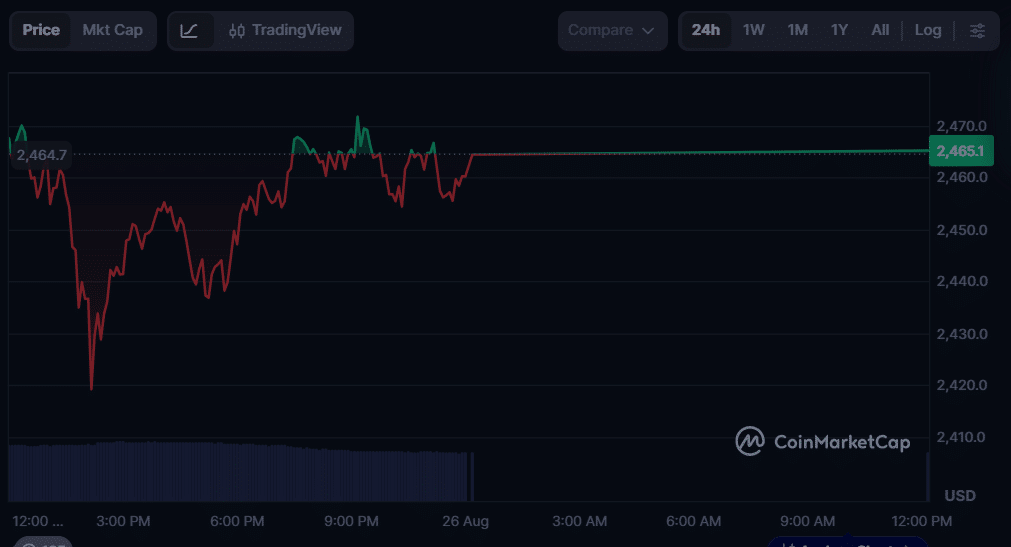The height and width of the screenshot is (547, 1011).
Task: Click the 2,464.7 opening price label
Action: click(41, 155)
